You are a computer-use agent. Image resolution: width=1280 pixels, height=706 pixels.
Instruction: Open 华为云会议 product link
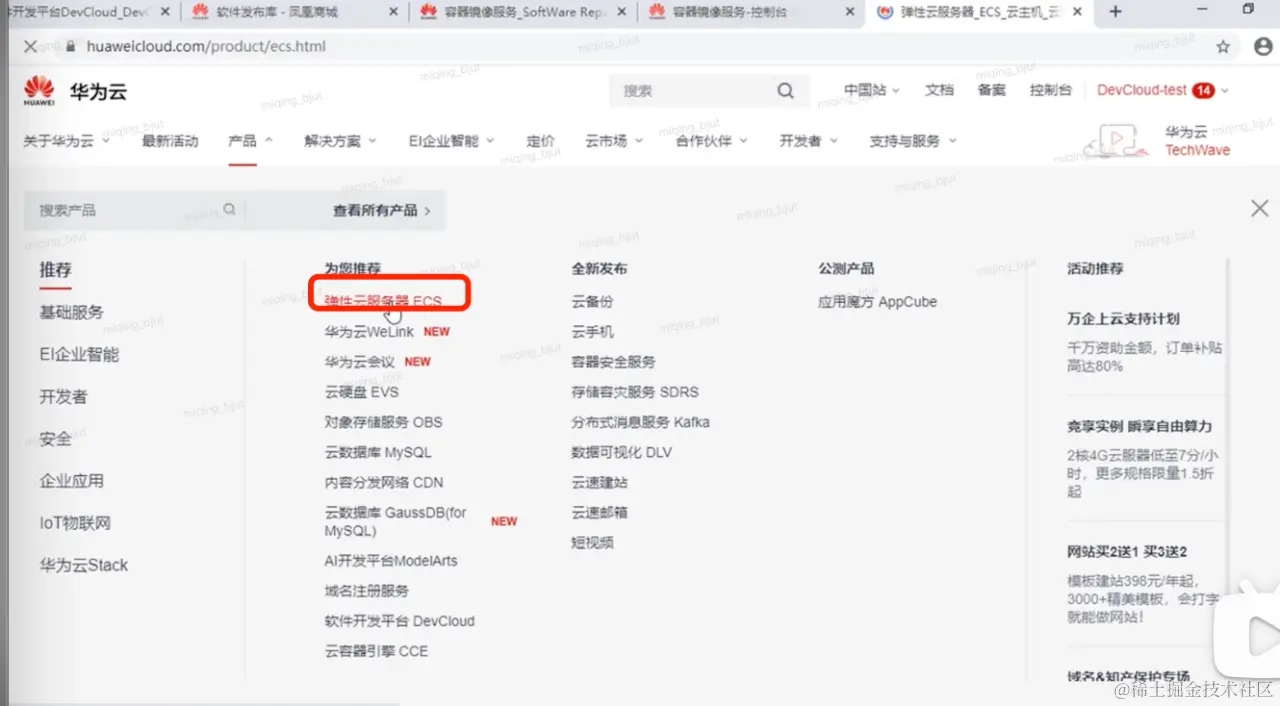coord(360,361)
